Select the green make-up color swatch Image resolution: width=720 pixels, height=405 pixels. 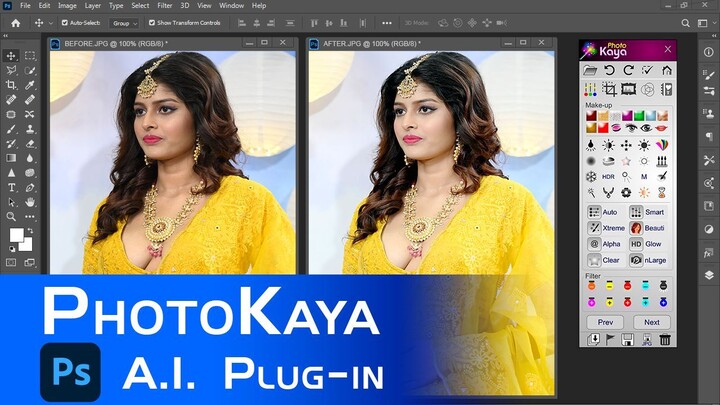639,116
